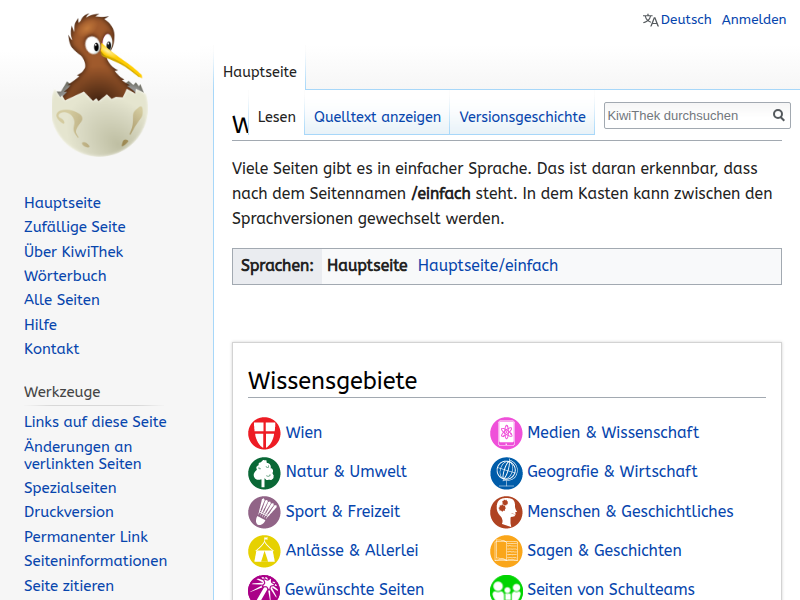800x600 pixels.
Task: Click the pink Medien & Wissenschaft icon
Action: tap(506, 433)
